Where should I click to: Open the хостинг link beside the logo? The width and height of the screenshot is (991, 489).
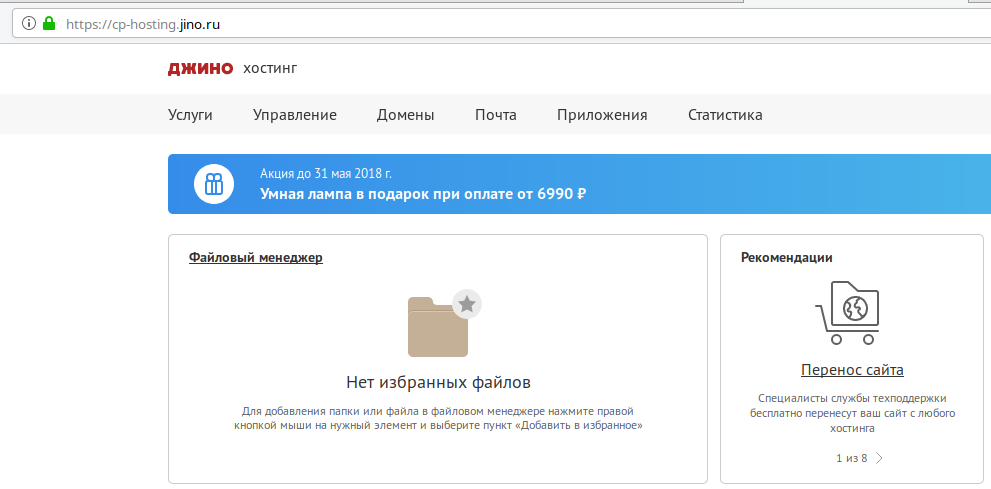click(270, 69)
